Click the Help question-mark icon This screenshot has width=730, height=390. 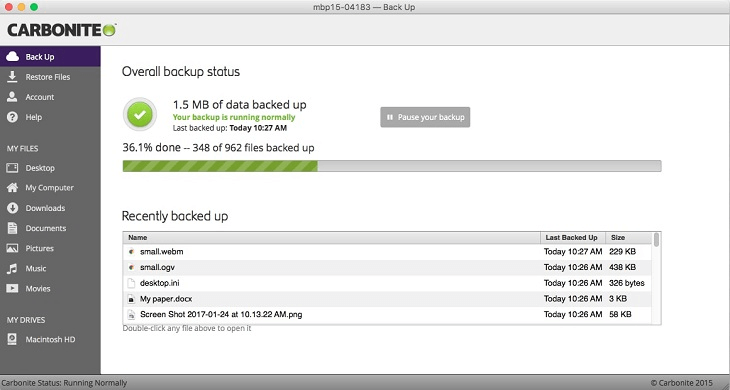point(13,117)
